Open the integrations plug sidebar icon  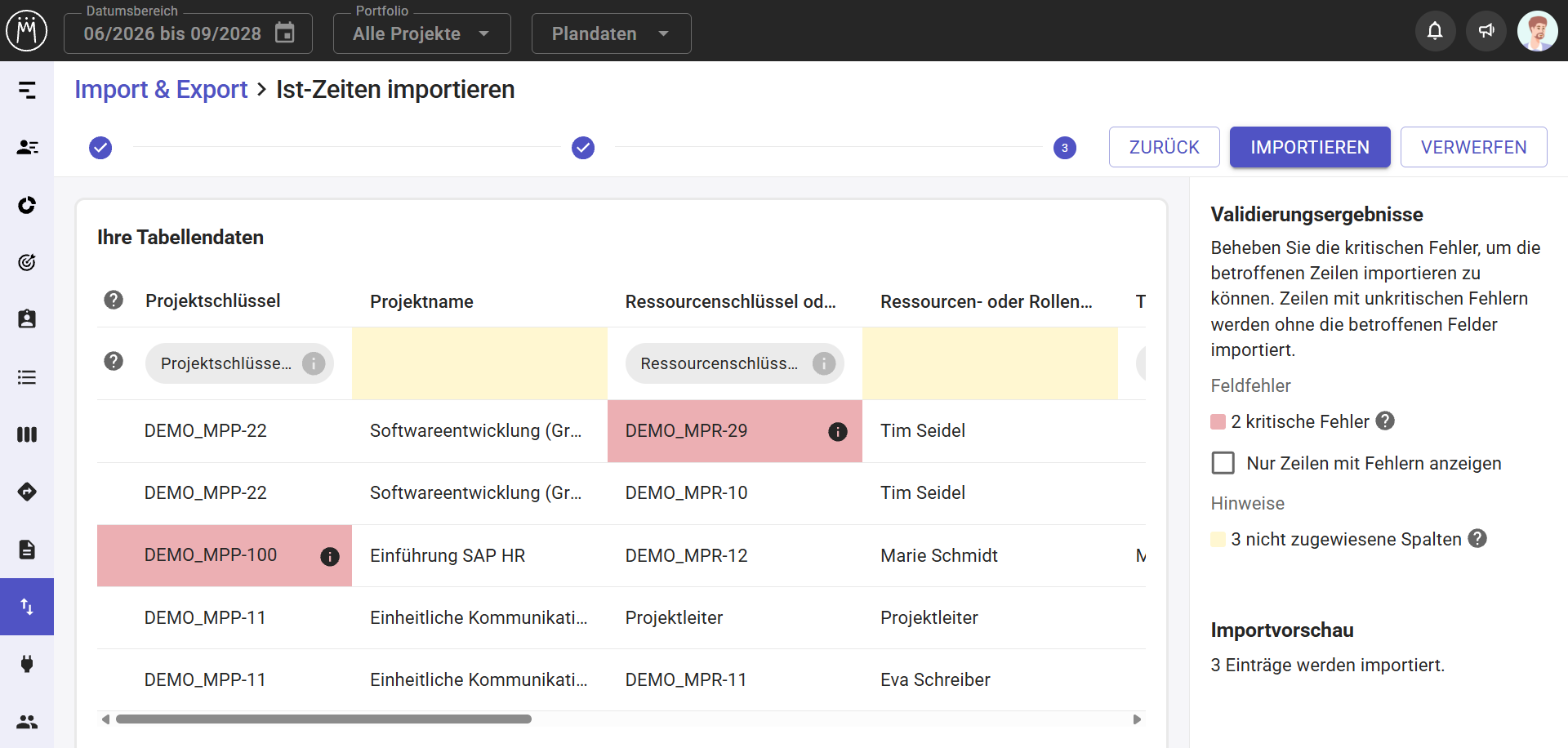(x=27, y=664)
